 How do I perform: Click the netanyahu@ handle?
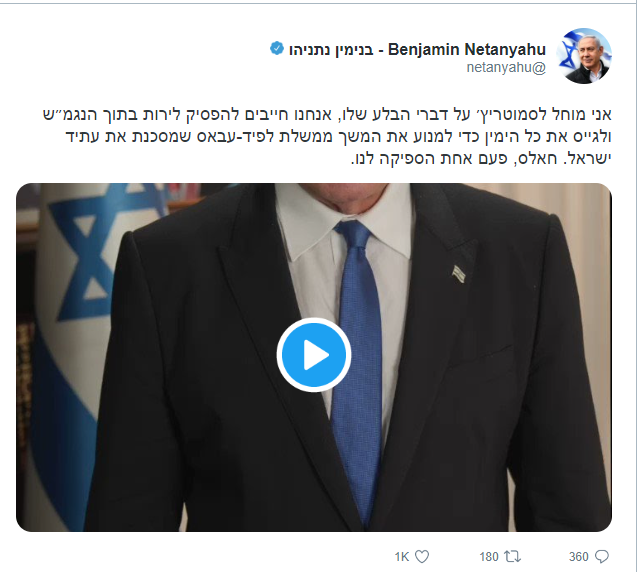click(x=506, y=68)
